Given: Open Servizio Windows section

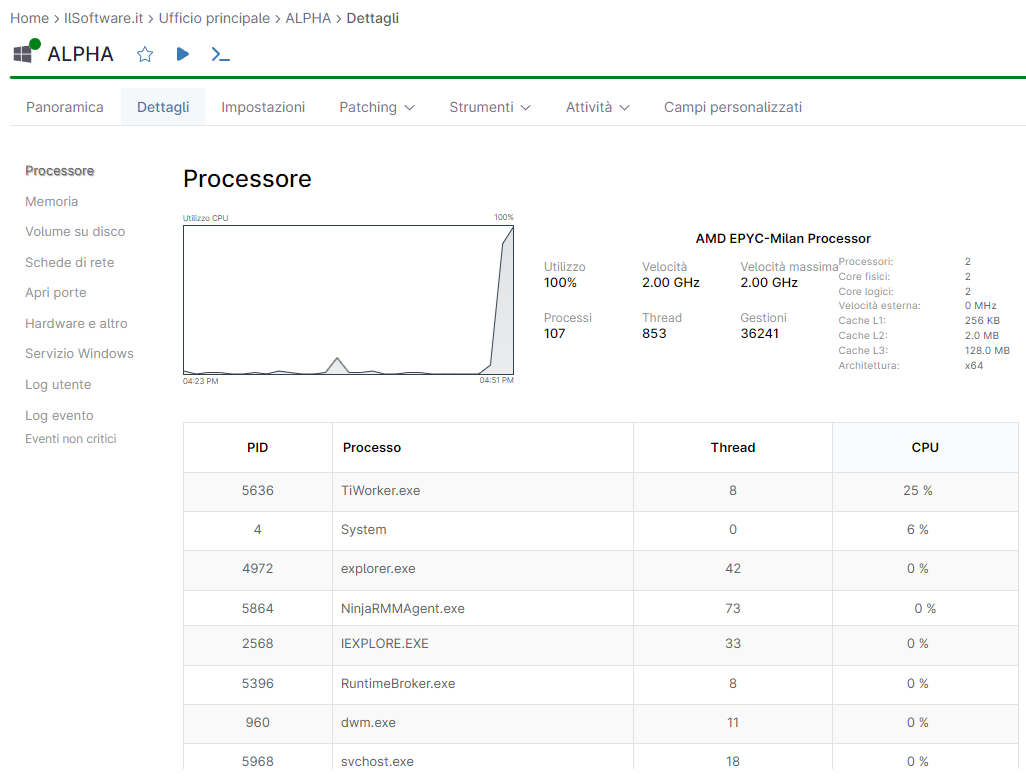Looking at the screenshot, I should (79, 353).
